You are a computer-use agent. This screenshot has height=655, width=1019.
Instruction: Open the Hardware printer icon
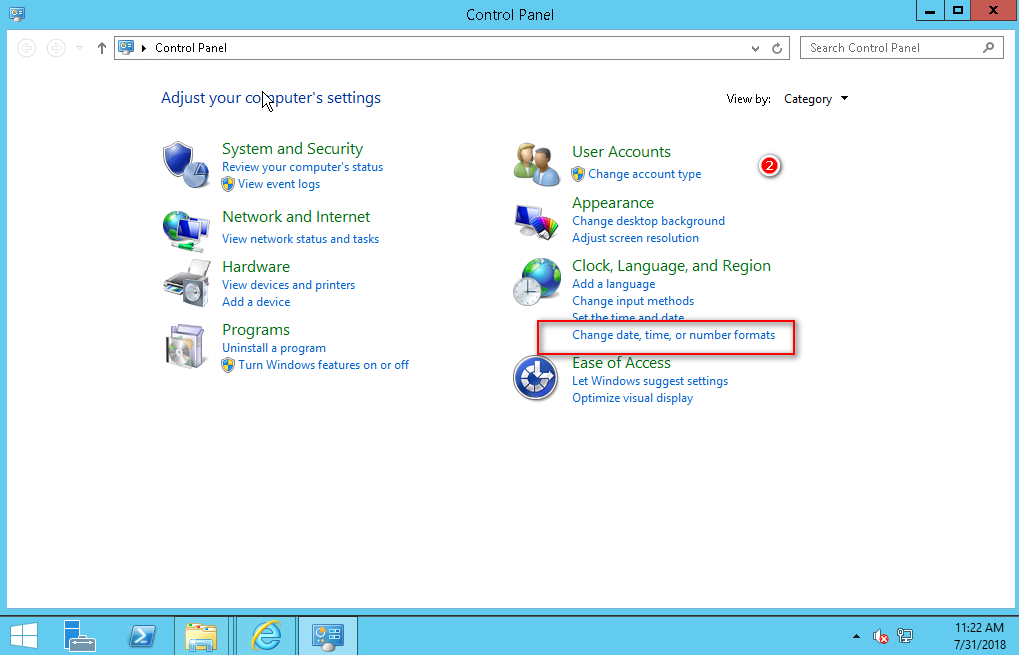pos(185,283)
